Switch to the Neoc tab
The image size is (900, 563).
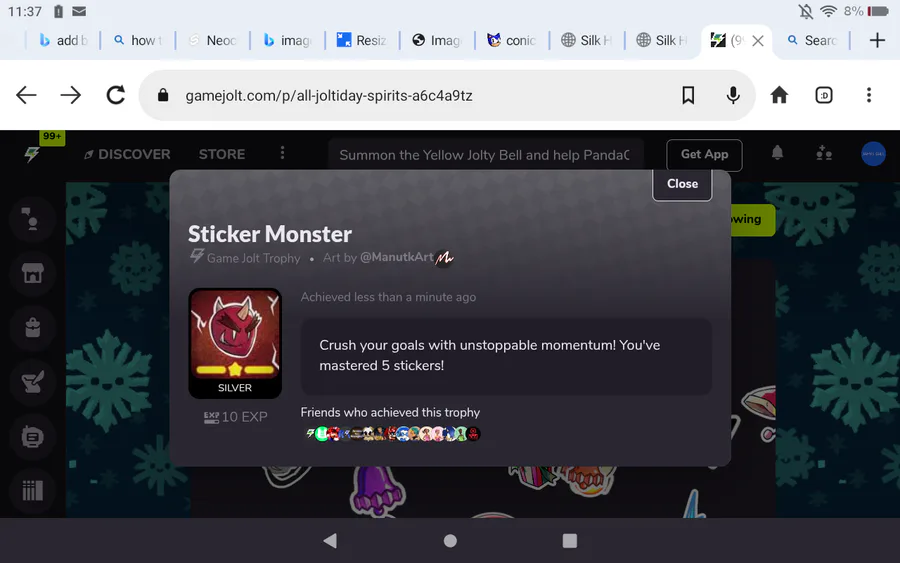pyautogui.click(x=213, y=40)
